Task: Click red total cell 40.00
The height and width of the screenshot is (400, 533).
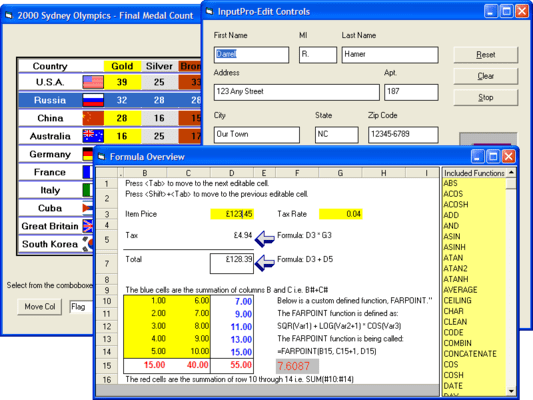Action: point(189,365)
